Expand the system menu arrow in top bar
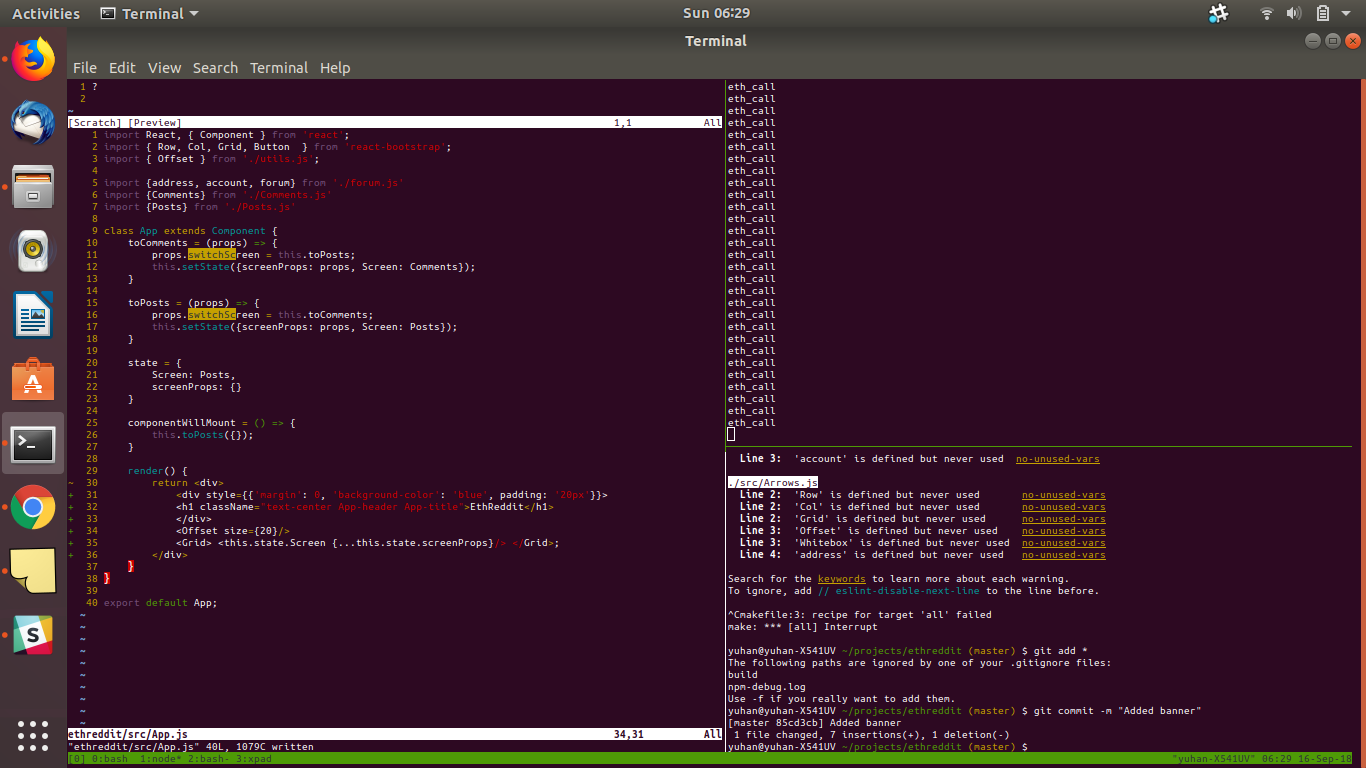The image size is (1366, 768). (x=1348, y=14)
